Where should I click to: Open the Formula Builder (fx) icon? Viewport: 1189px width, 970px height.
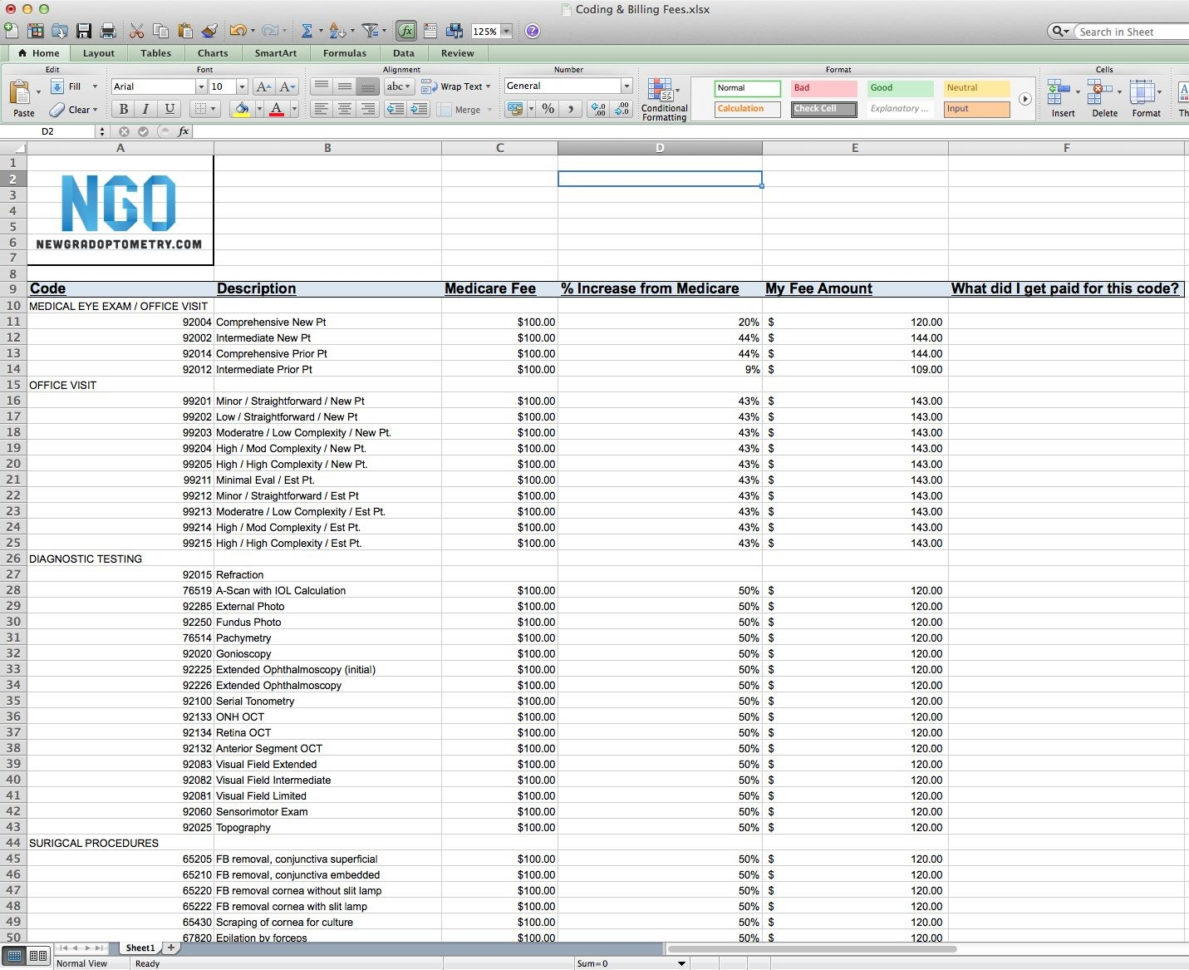point(408,30)
